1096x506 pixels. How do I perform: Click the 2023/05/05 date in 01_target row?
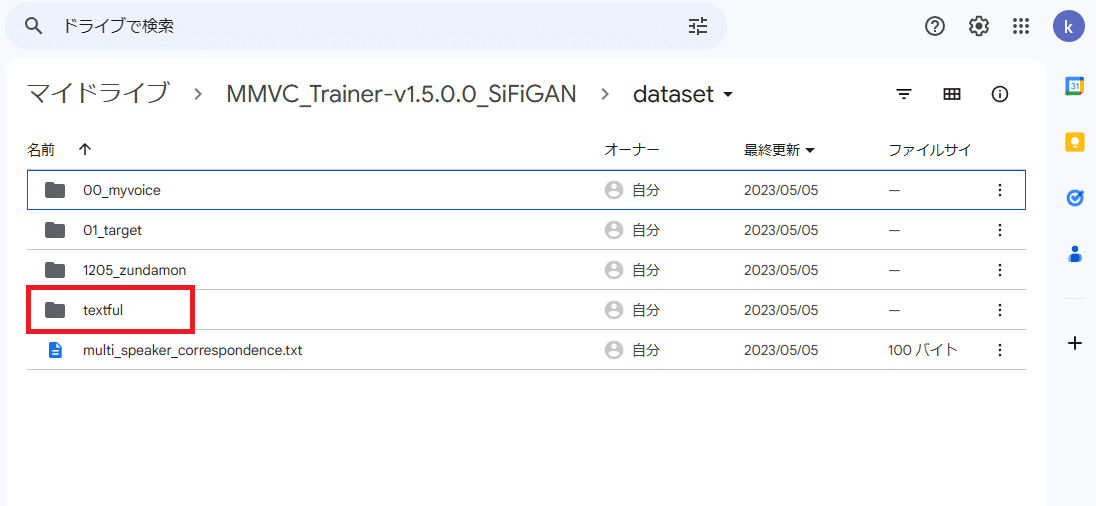781,231
